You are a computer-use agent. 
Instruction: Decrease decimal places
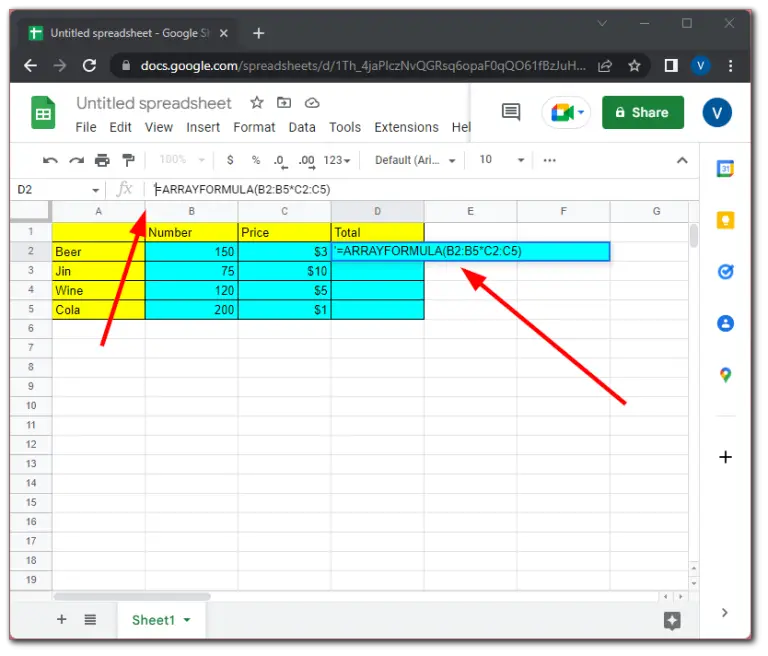point(280,162)
